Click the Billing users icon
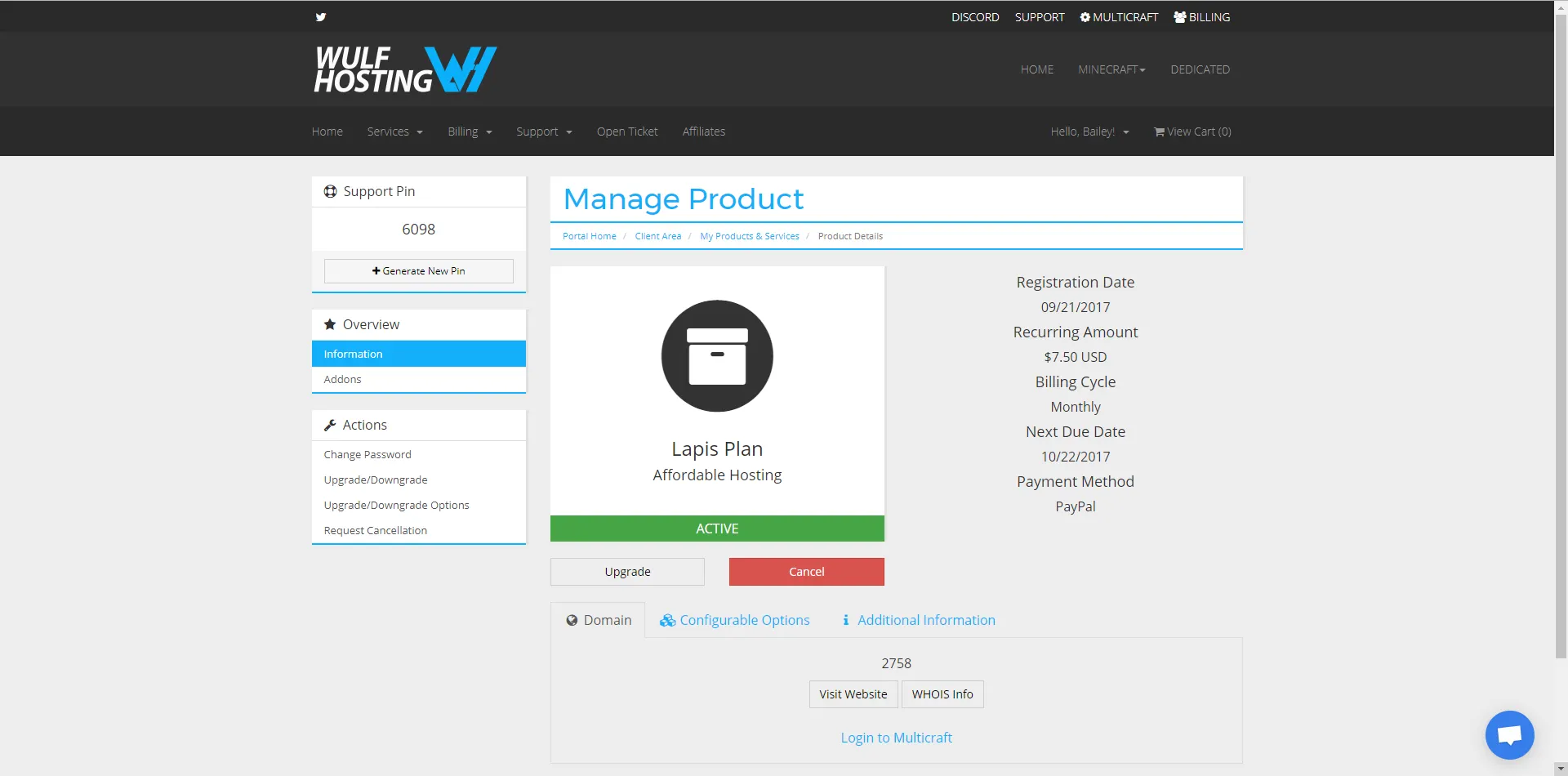 tap(1180, 17)
